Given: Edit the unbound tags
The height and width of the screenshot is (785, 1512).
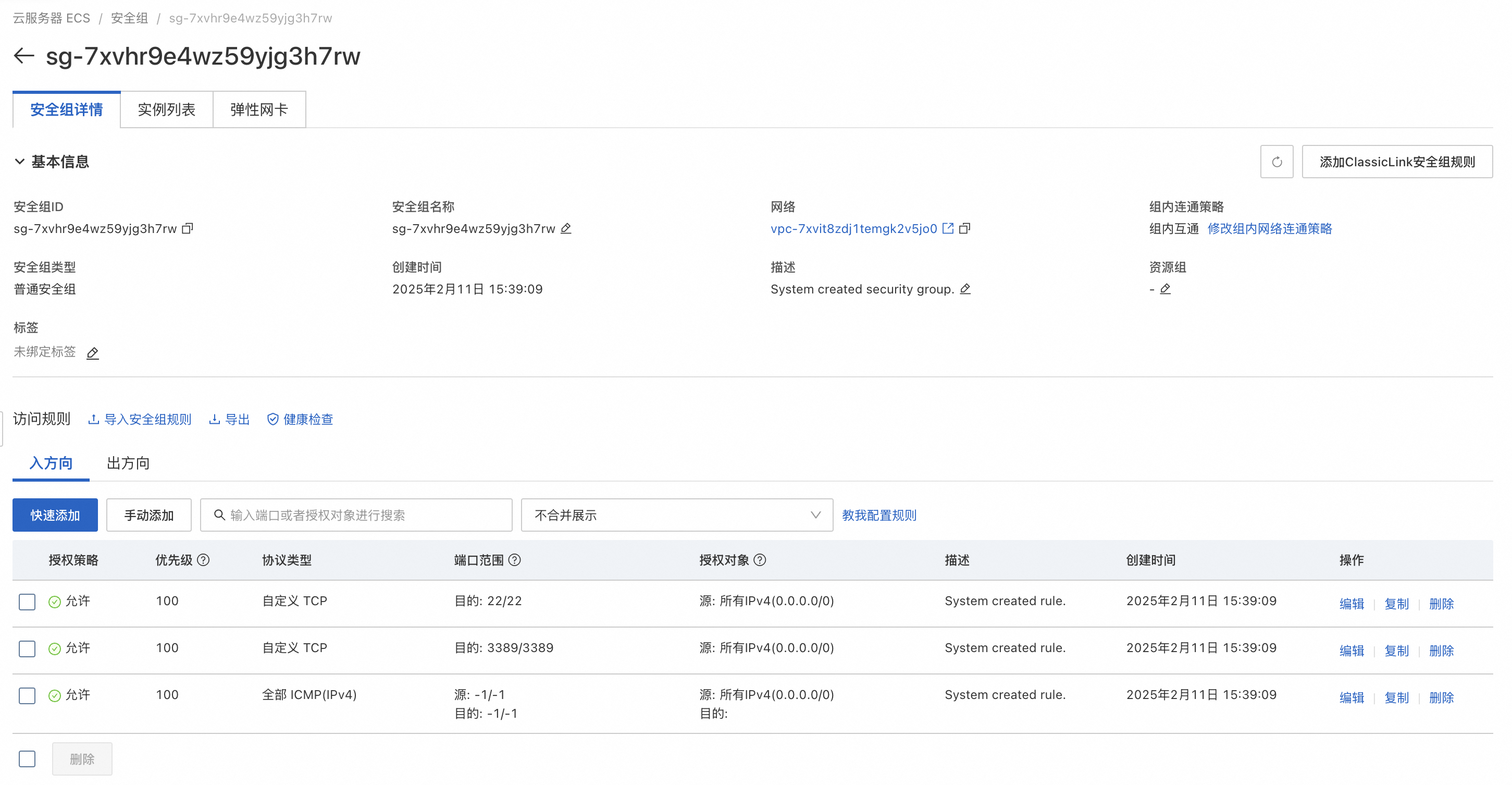Looking at the screenshot, I should [93, 353].
